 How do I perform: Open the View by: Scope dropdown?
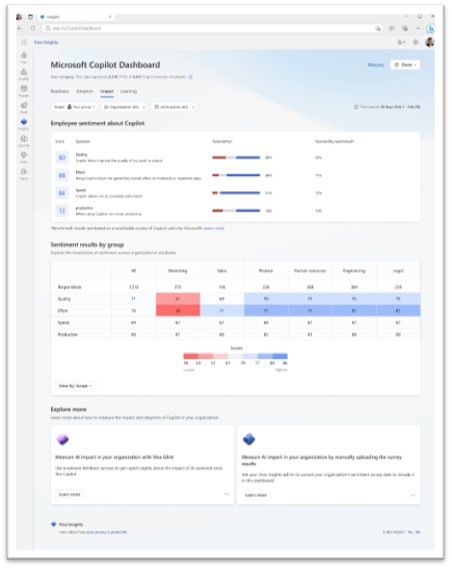(x=75, y=386)
